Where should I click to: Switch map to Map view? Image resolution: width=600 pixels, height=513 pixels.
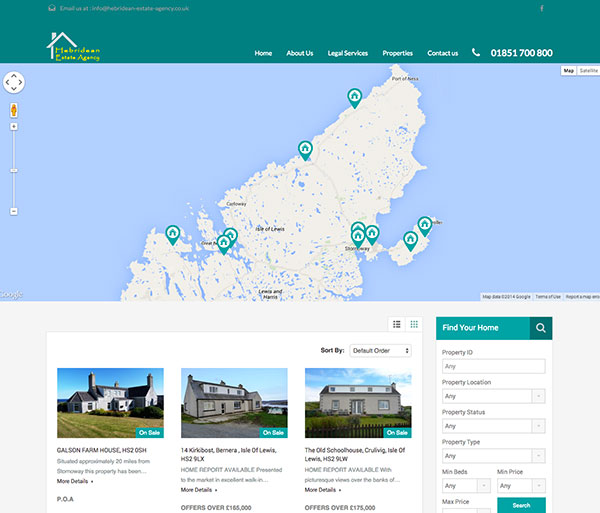click(569, 70)
